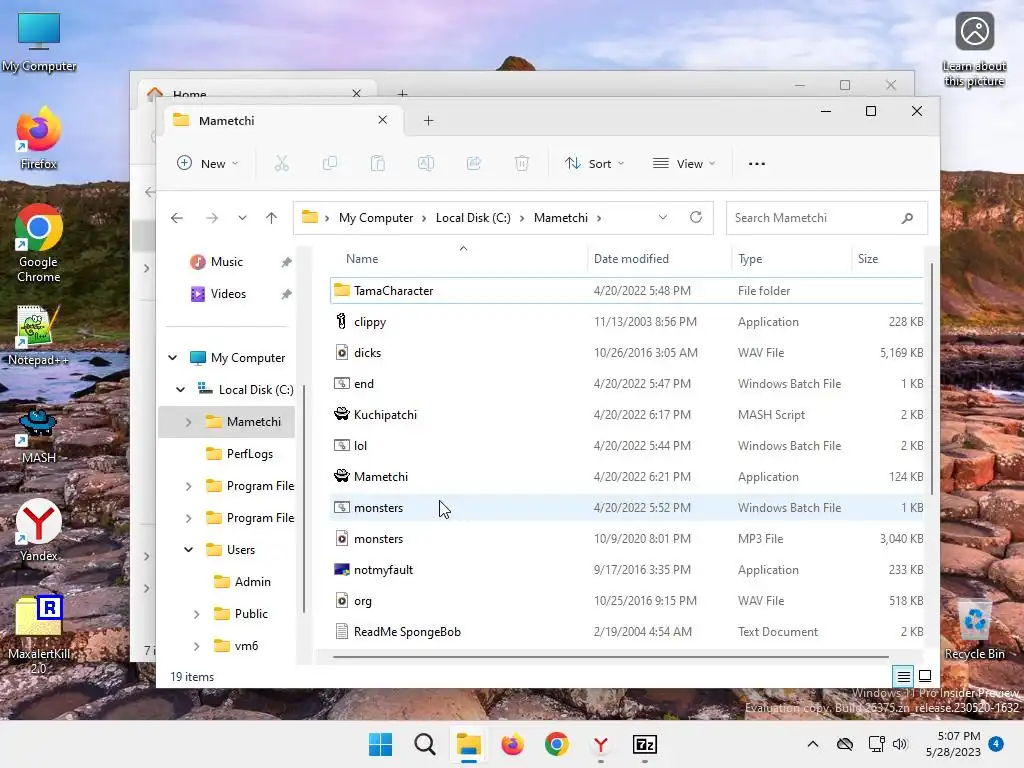
Task: Click the file list horizontal scrollbar
Action: 611,656
